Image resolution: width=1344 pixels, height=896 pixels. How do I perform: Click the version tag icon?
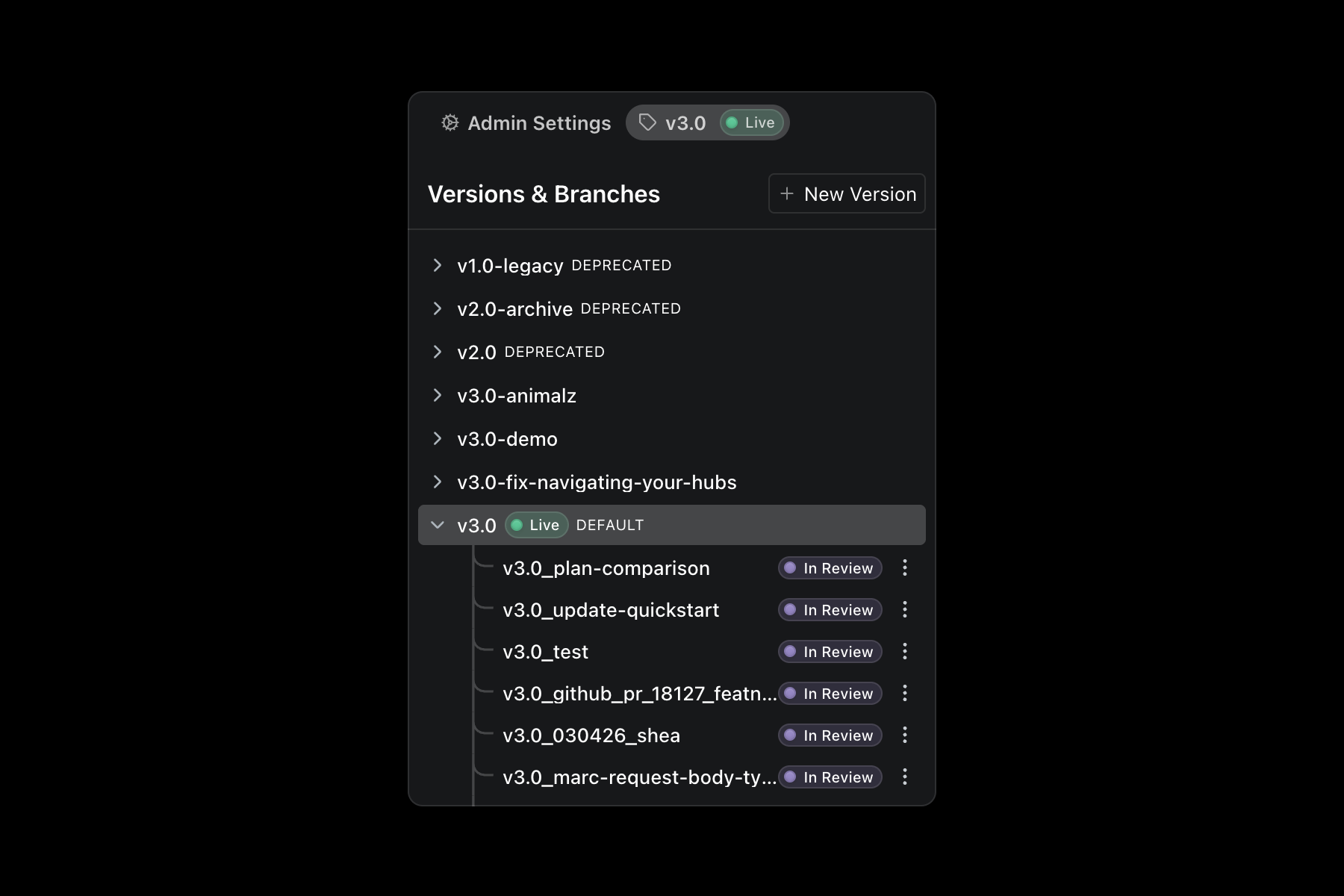click(647, 122)
